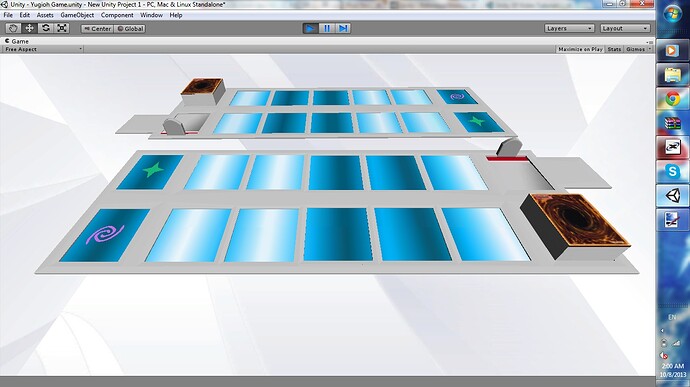Open the Layout dropdown
This screenshot has width=690, height=387.
click(x=625, y=29)
